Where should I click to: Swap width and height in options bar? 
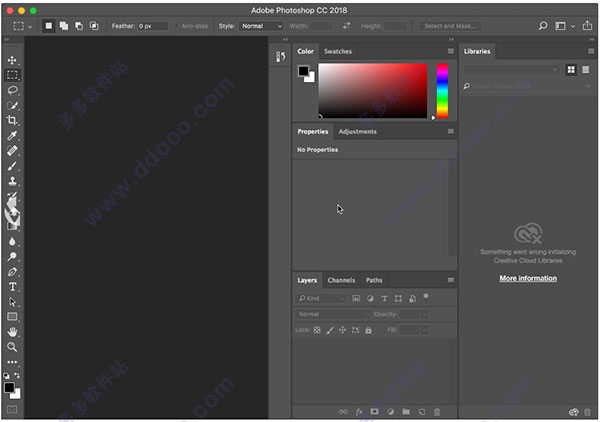click(346, 26)
